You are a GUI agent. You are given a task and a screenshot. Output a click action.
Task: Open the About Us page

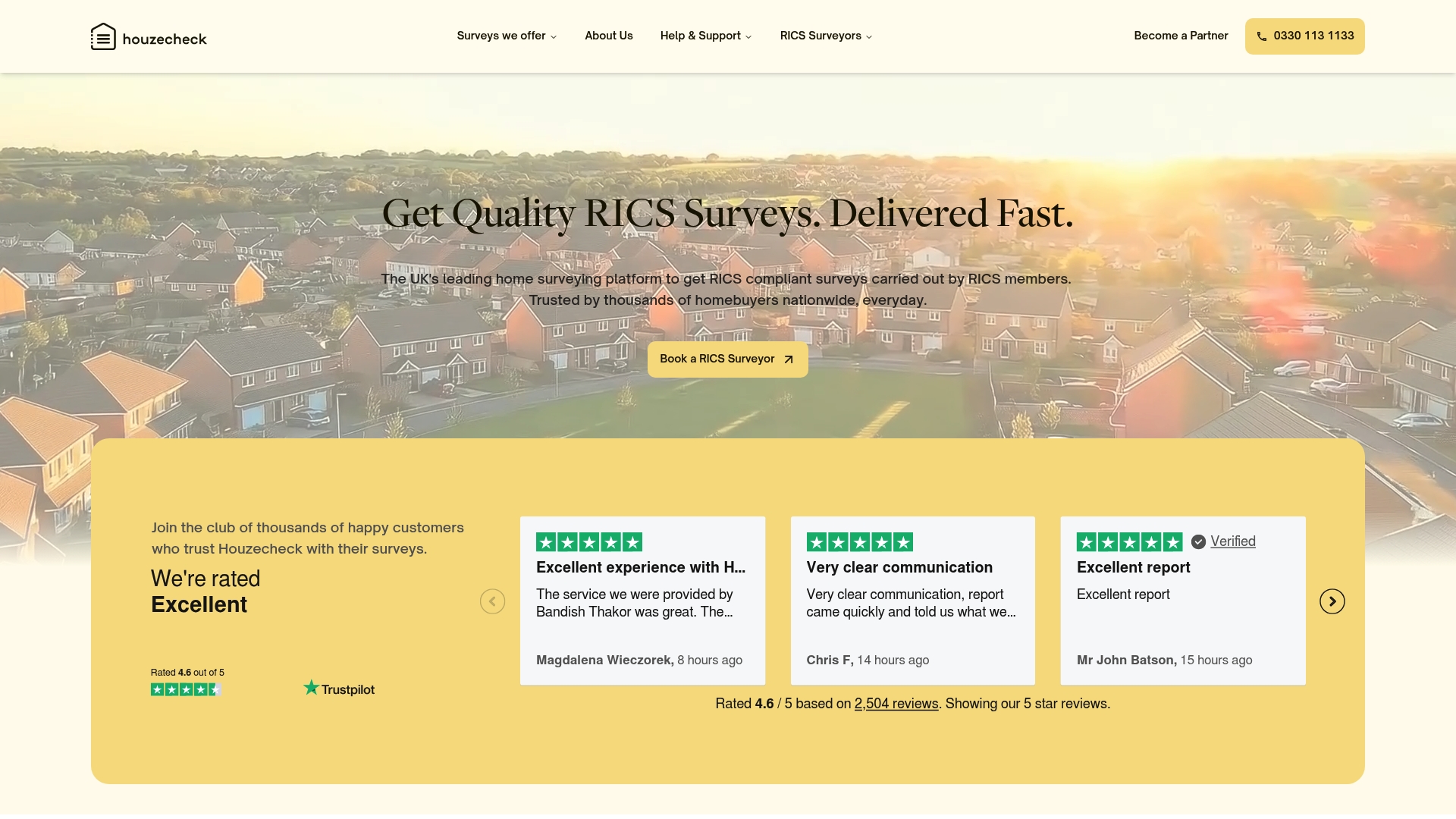[x=609, y=36]
